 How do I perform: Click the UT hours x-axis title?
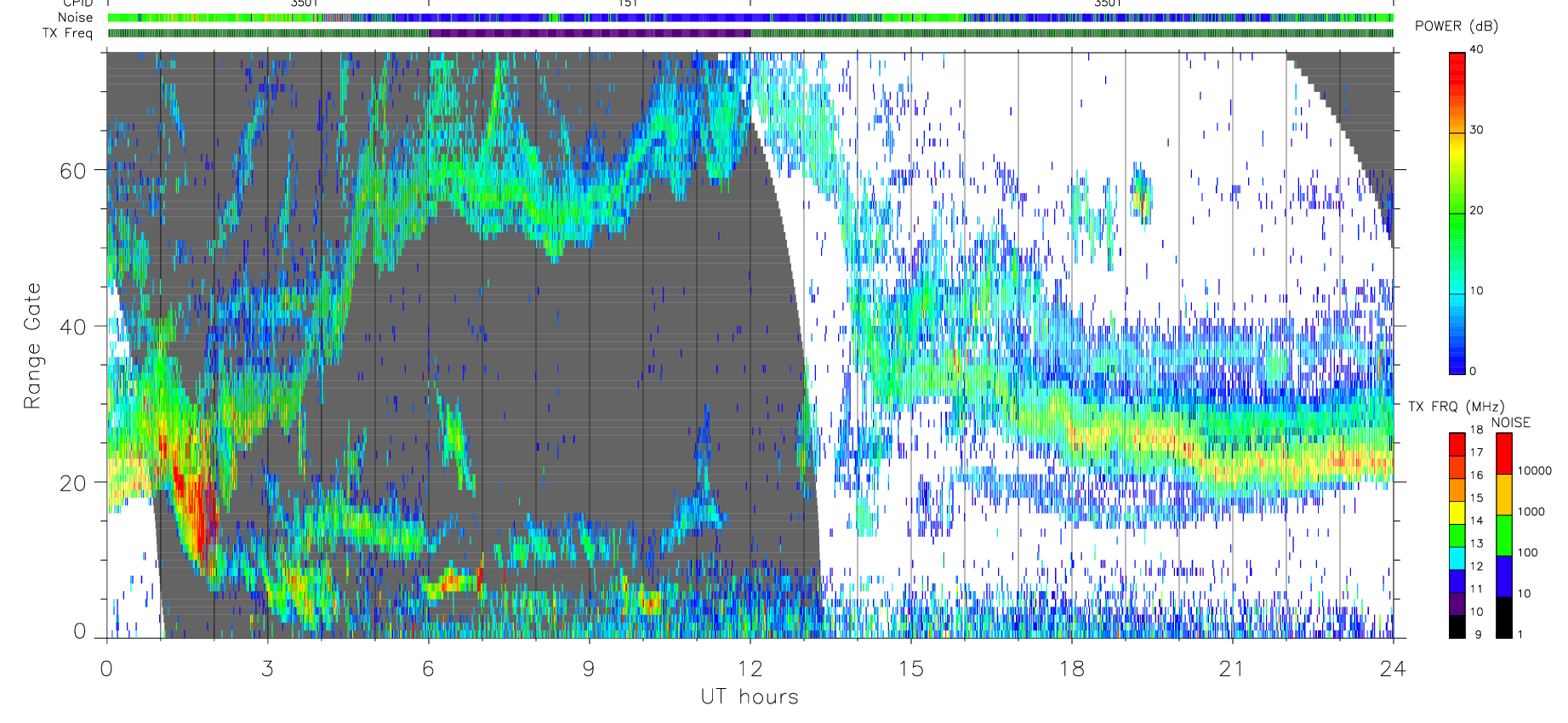tap(750, 697)
